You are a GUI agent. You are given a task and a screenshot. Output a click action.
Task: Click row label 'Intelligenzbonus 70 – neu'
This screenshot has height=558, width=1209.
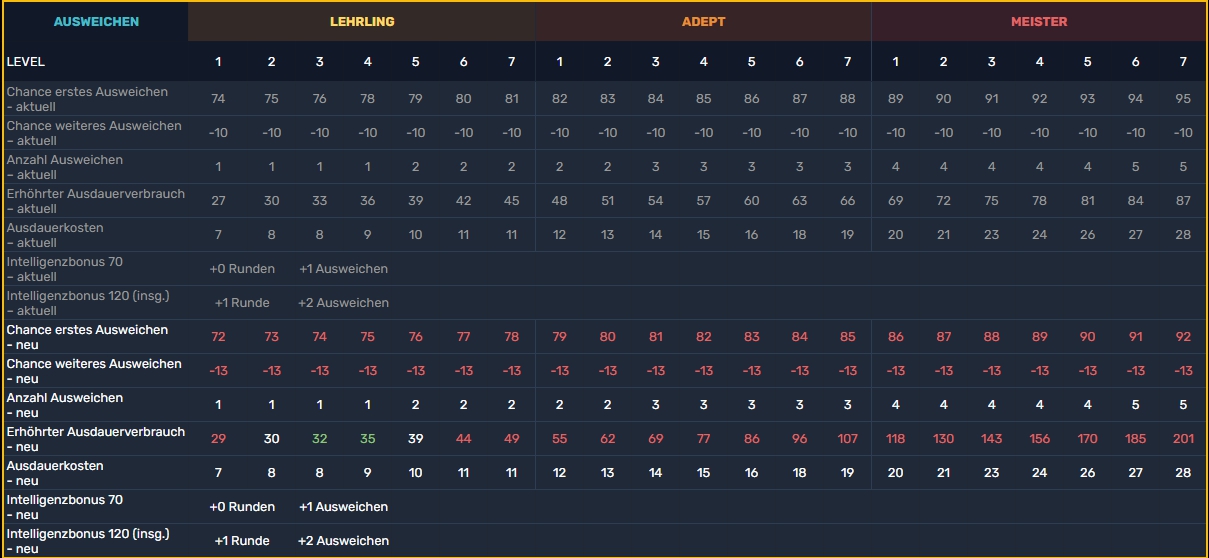65,507
